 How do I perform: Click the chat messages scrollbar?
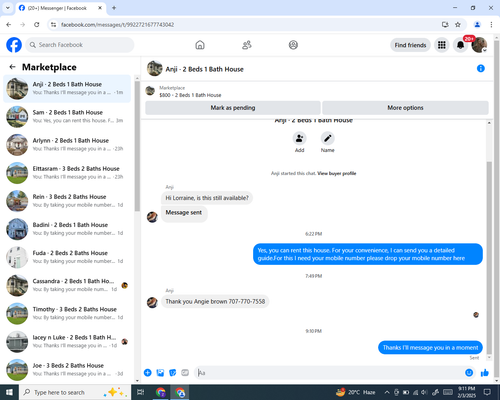coord(489,258)
